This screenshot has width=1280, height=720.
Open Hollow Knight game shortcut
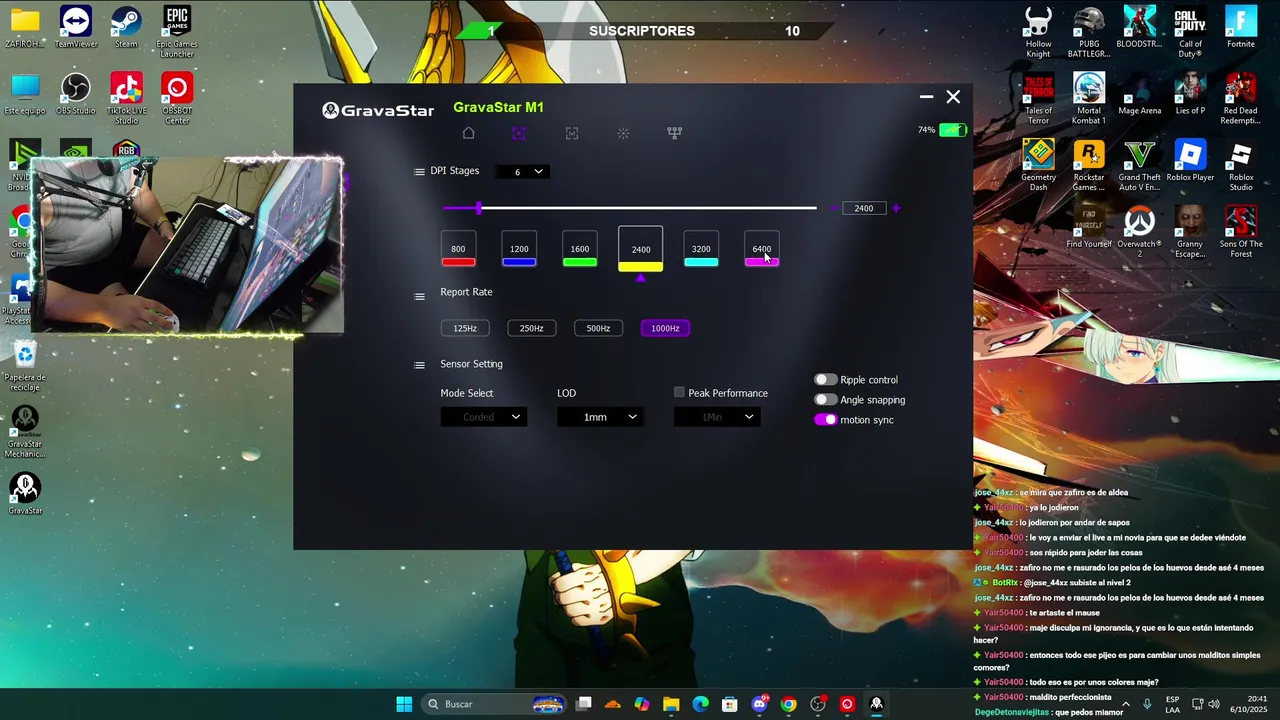point(1038,32)
